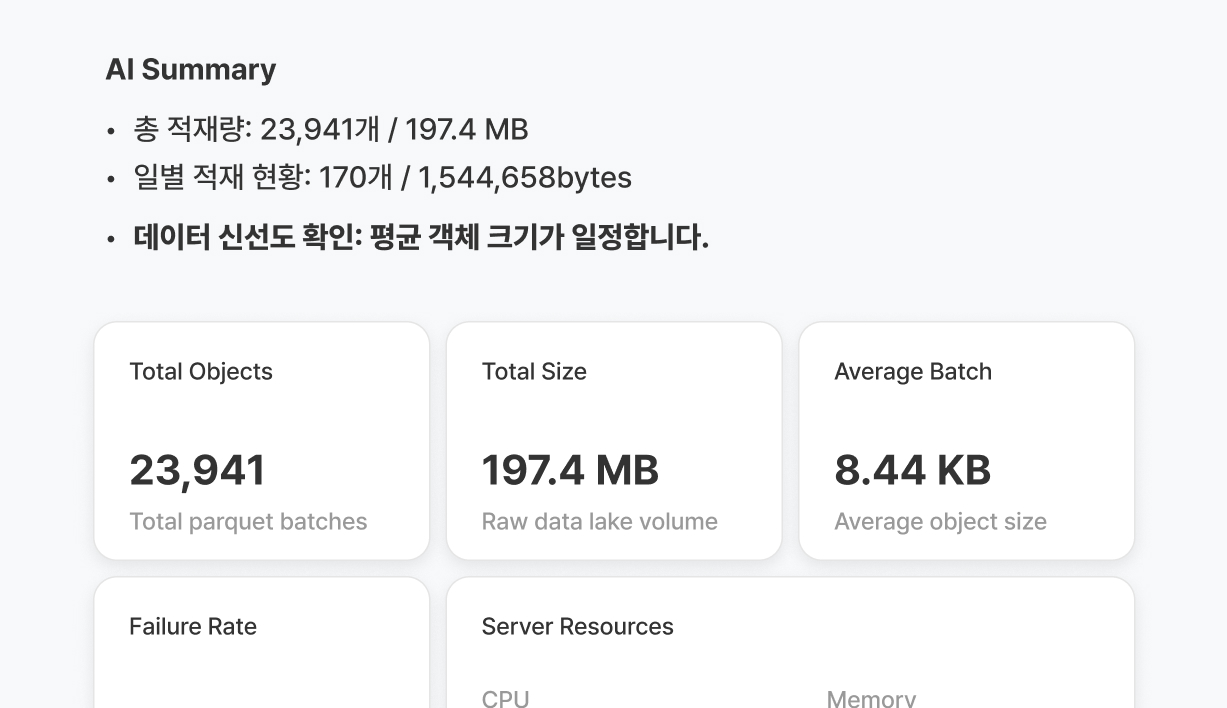Viewport: 1227px width, 708px height.
Task: Click the AI Summary heading
Action: click(x=190, y=70)
